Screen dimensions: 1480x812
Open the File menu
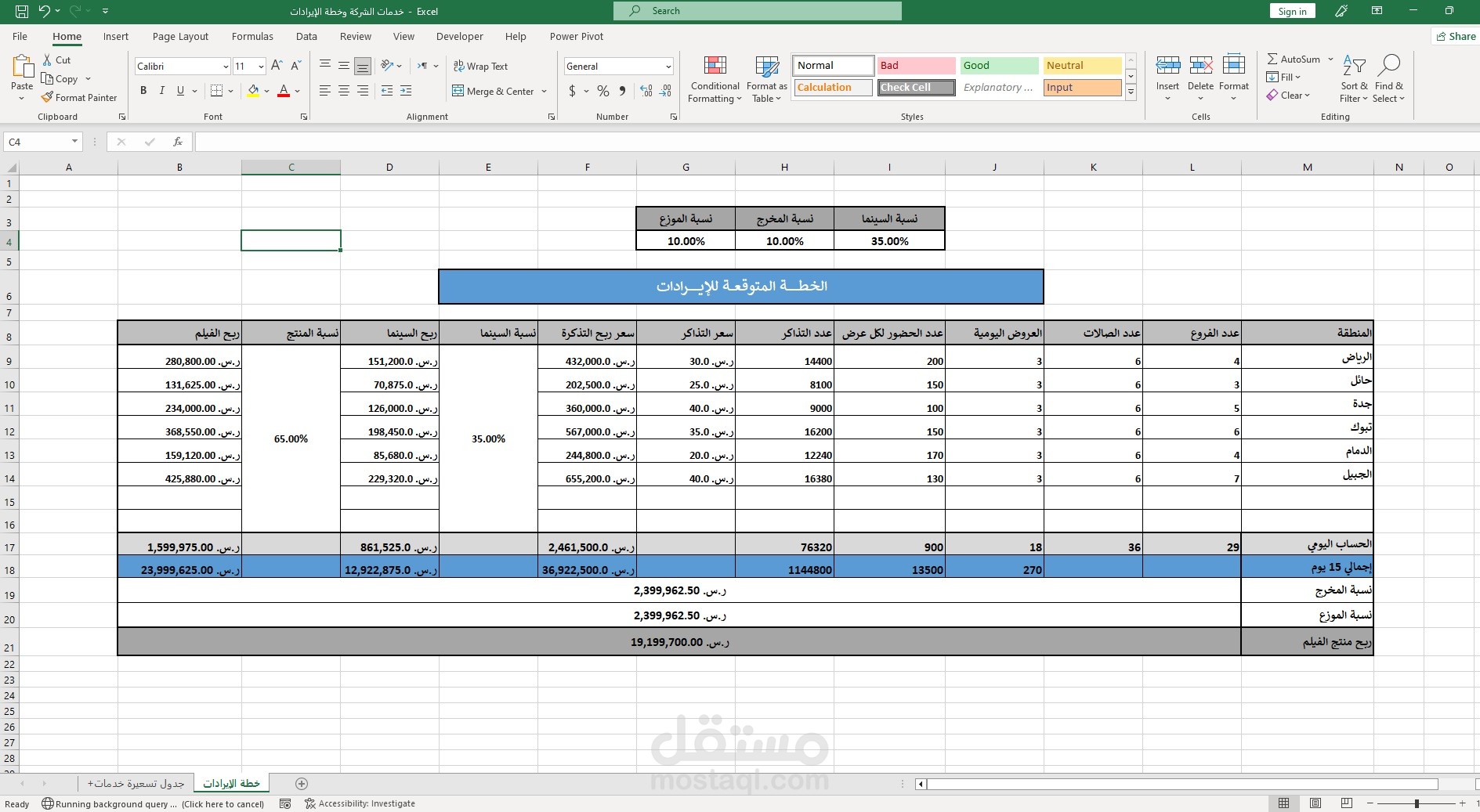pyautogui.click(x=20, y=36)
